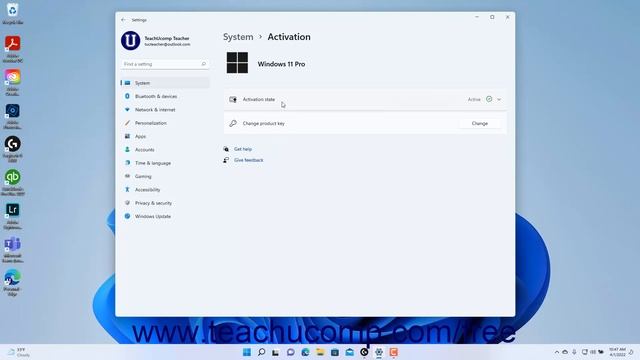
Task: Open Microsoft Edge desktop shortcut
Action: coord(13,282)
